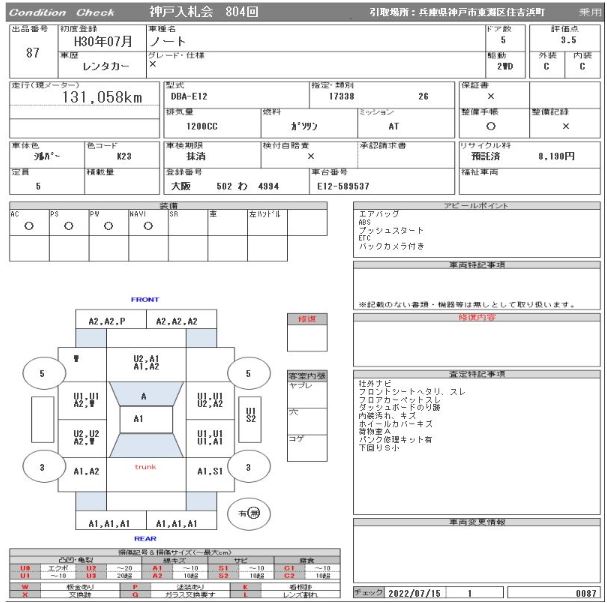Image resolution: width=607 pixels, height=603 pixels.
Task: Click the 評価点 score 3.5
Action: pos(568,40)
